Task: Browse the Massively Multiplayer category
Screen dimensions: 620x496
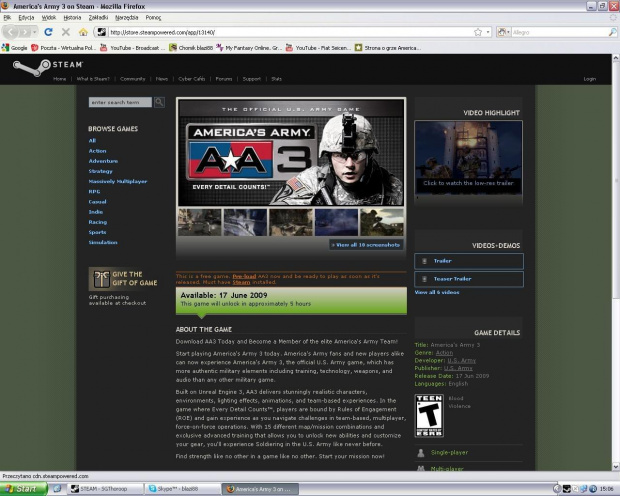Action: tap(118, 182)
